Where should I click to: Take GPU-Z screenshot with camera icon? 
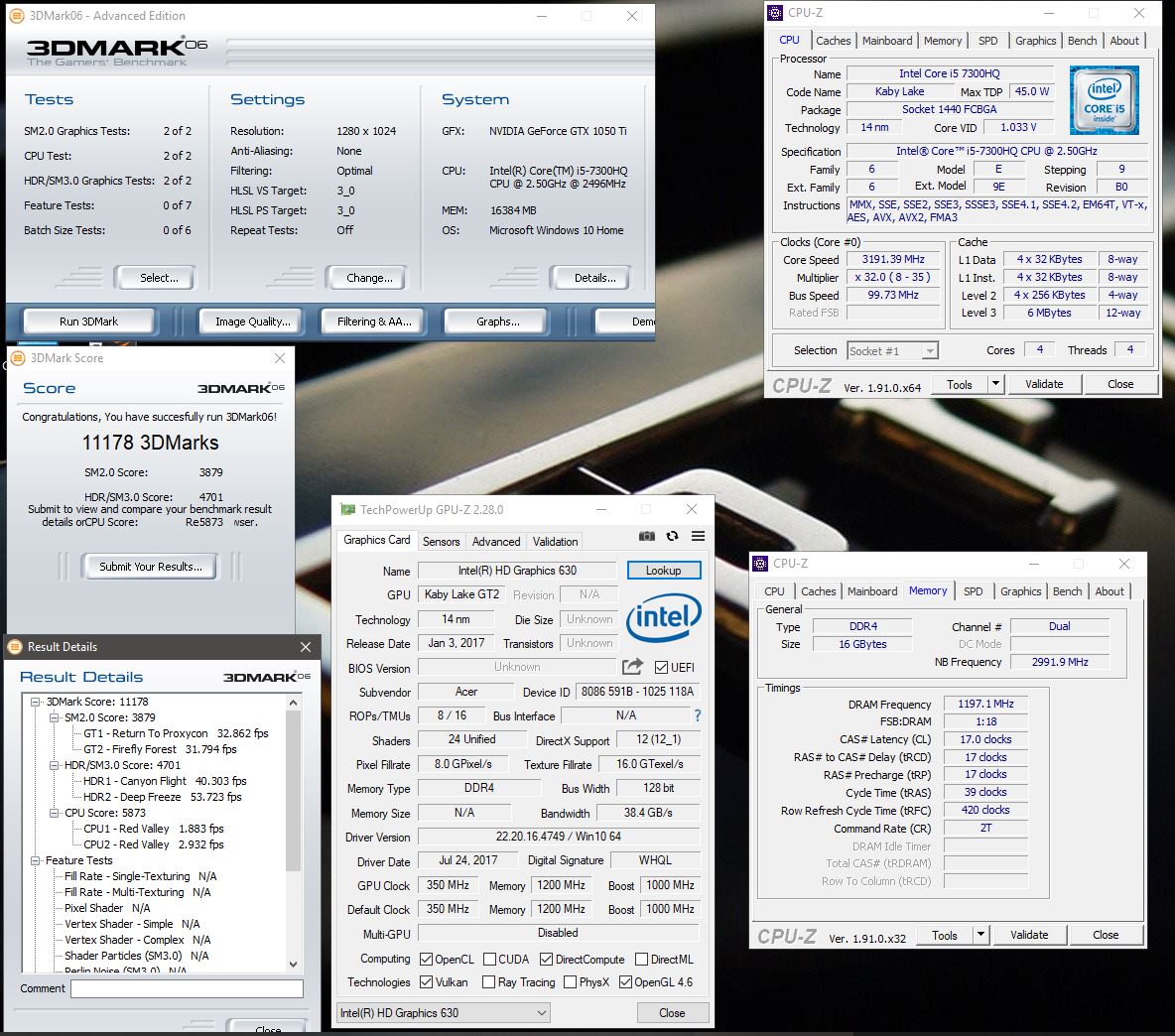[647, 536]
